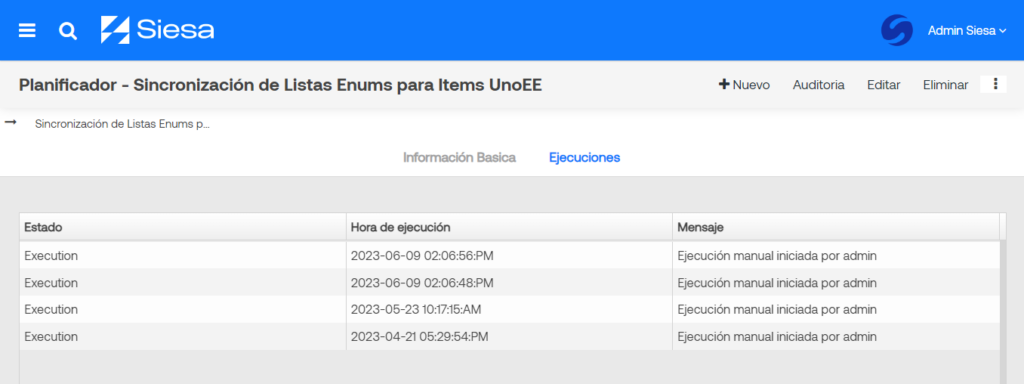
Task: Switch to the Información Basica tab
Action: (459, 157)
